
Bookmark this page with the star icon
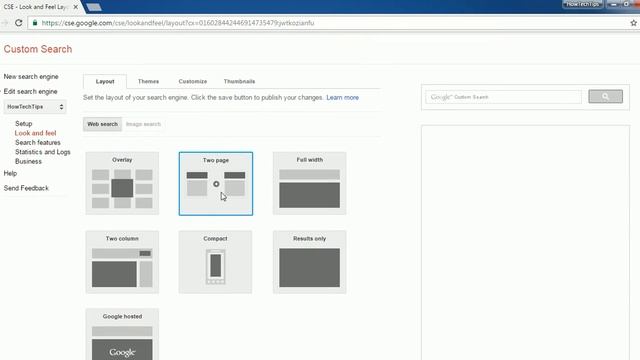(633, 23)
